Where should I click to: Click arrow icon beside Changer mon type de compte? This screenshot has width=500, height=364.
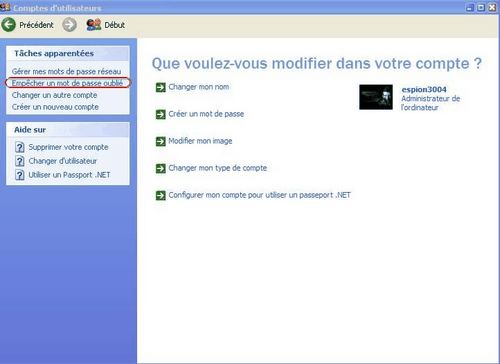click(161, 168)
